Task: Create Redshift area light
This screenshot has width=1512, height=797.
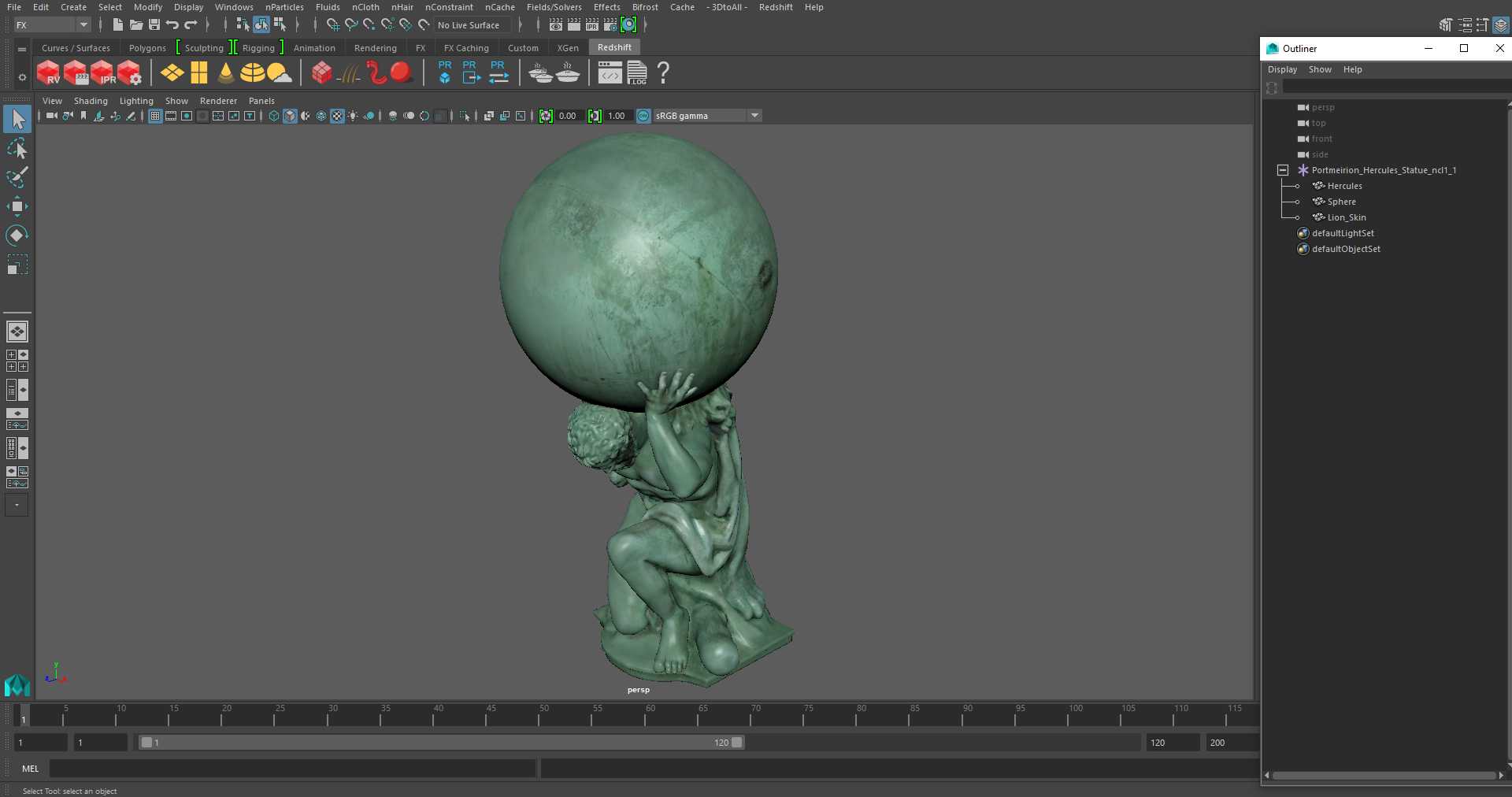Action: 172,73
